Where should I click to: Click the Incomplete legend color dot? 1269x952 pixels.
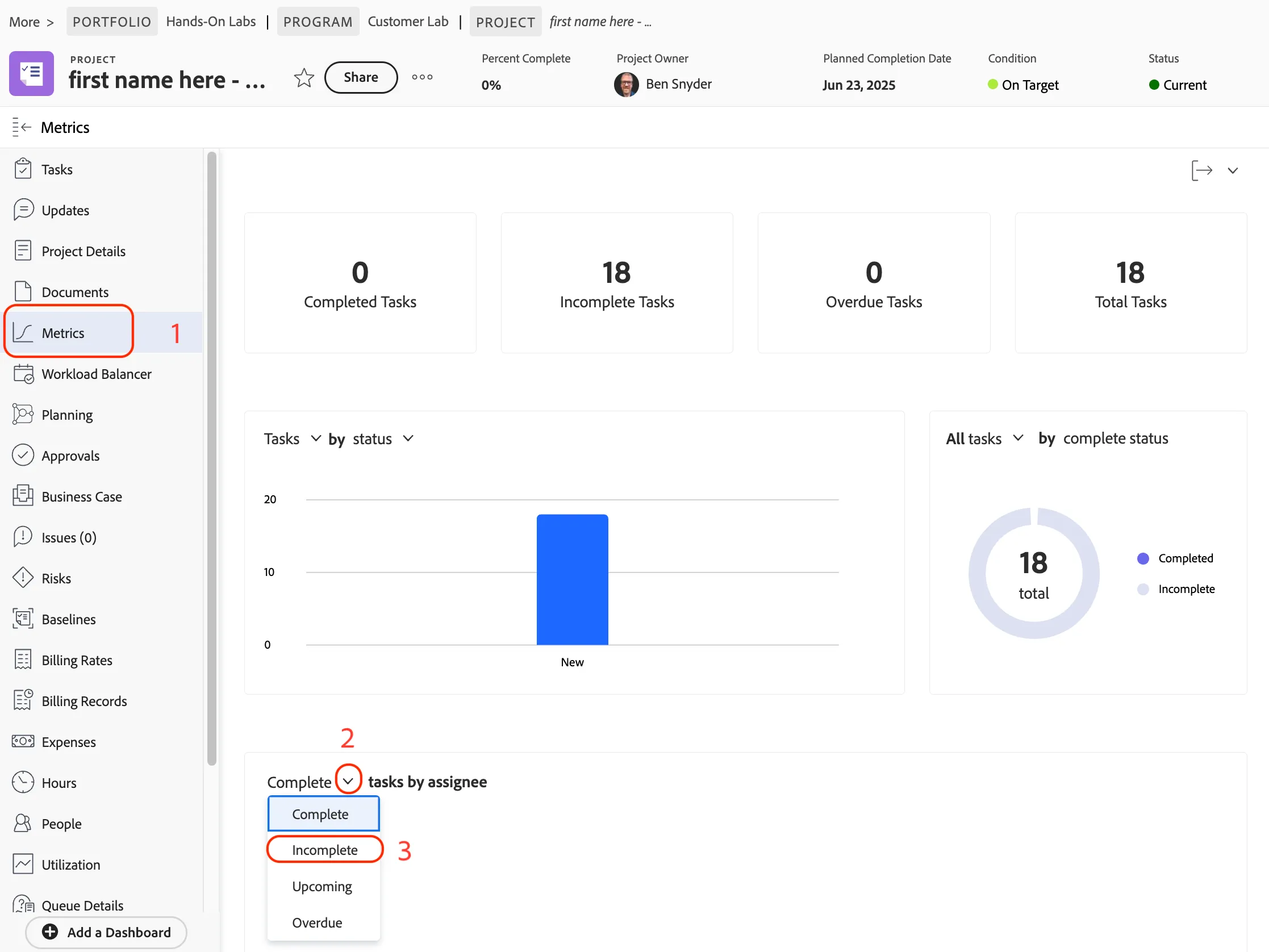1143,589
